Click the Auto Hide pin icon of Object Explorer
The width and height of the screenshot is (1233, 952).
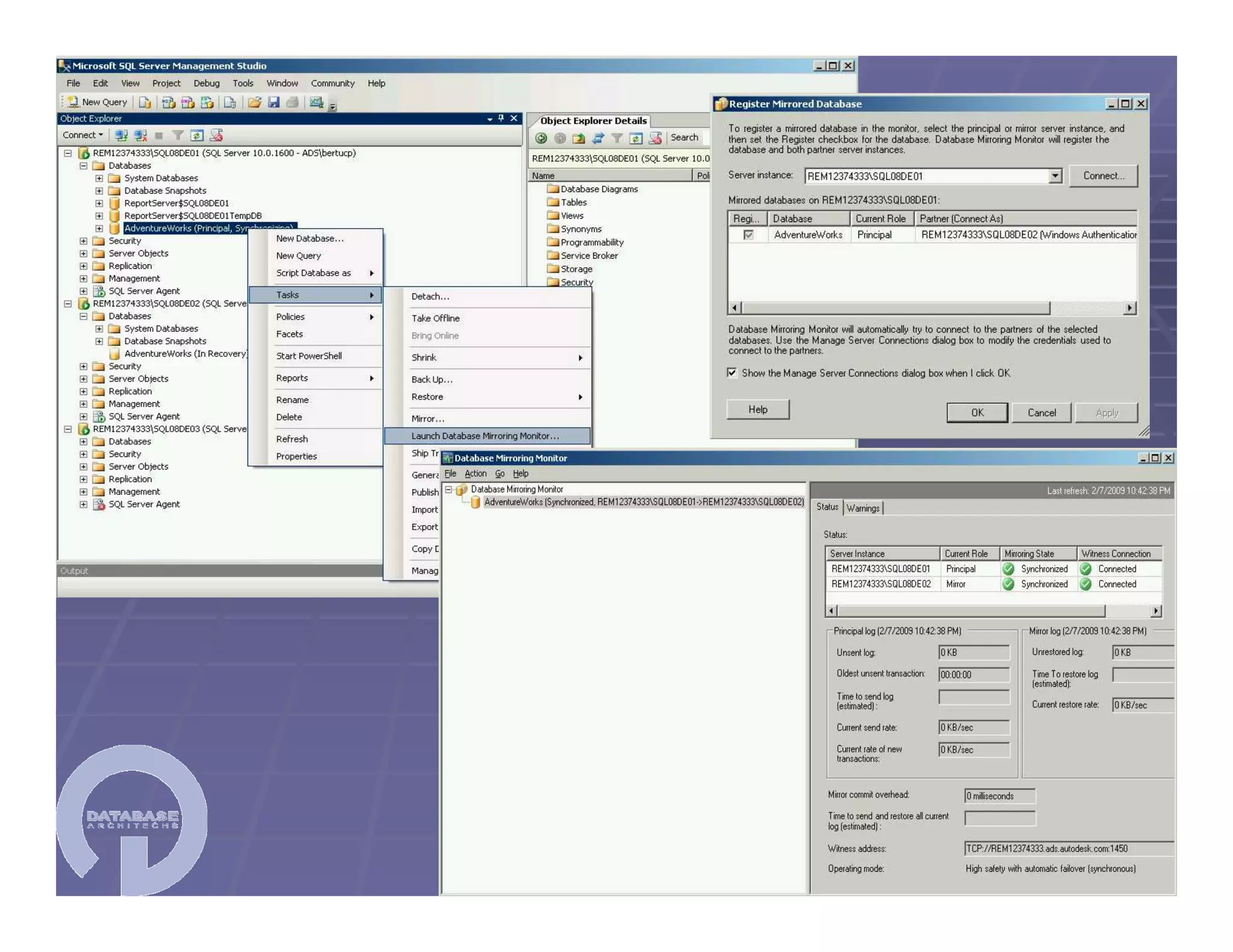(x=501, y=118)
